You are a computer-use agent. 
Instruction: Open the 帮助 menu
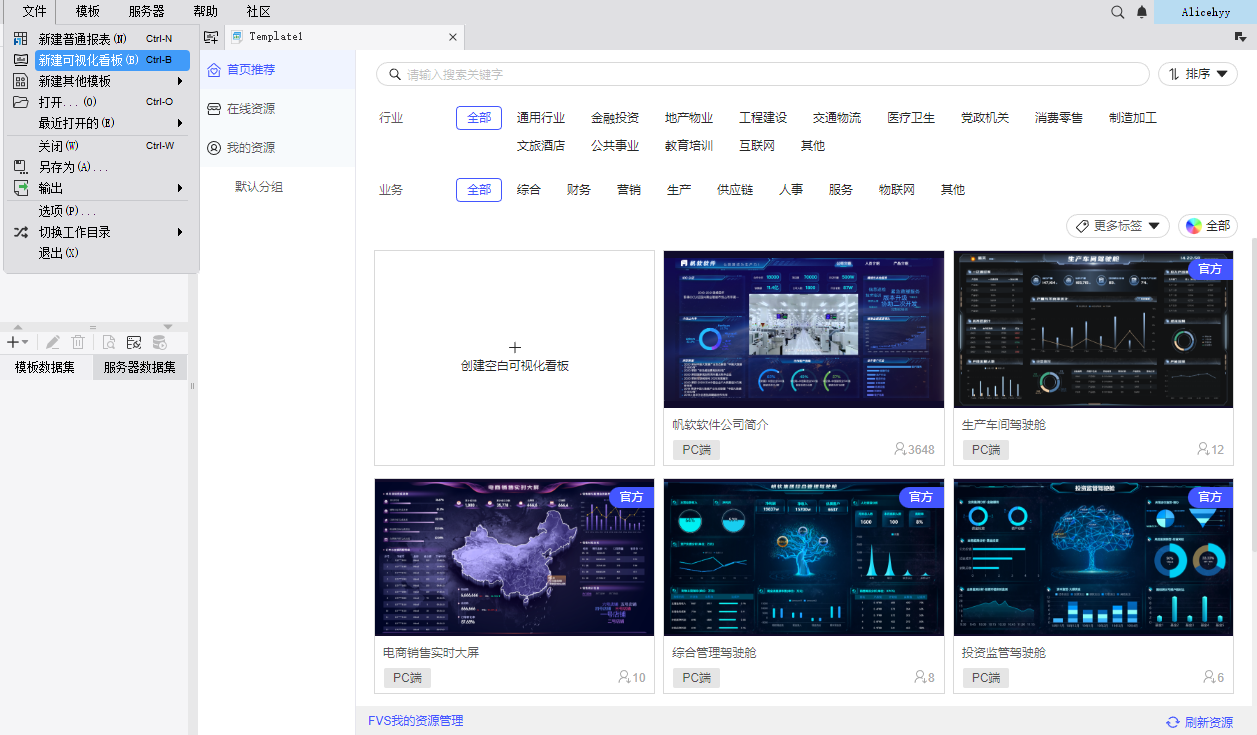205,12
